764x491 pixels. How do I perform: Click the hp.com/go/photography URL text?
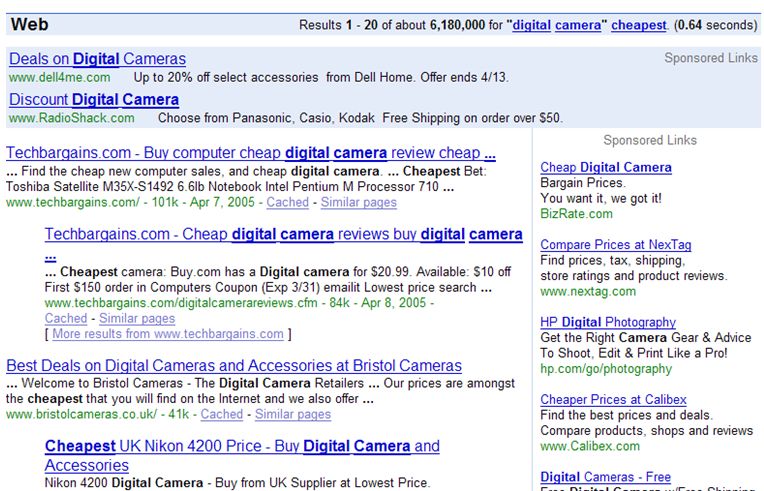coord(606,369)
